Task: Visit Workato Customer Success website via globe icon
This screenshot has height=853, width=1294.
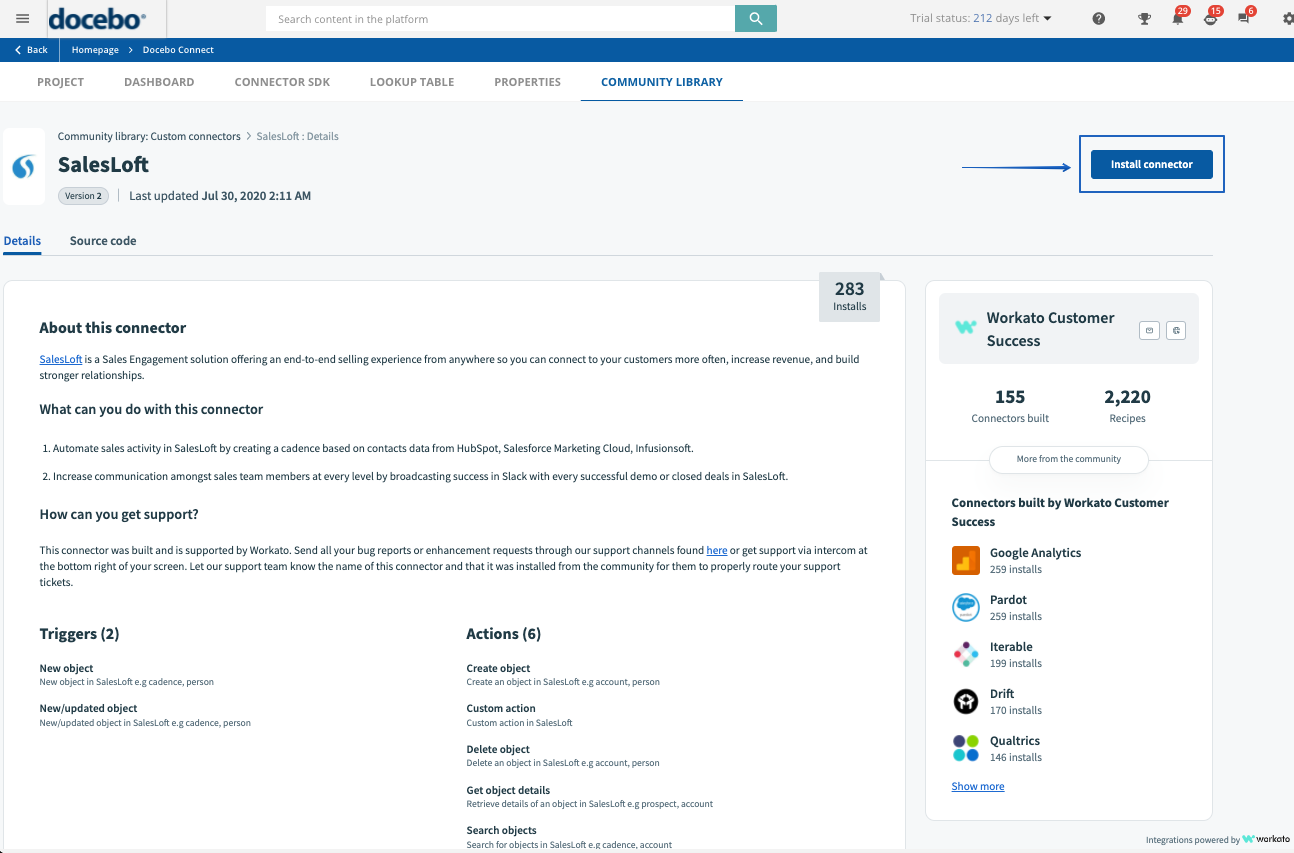Action: [x=1176, y=329]
